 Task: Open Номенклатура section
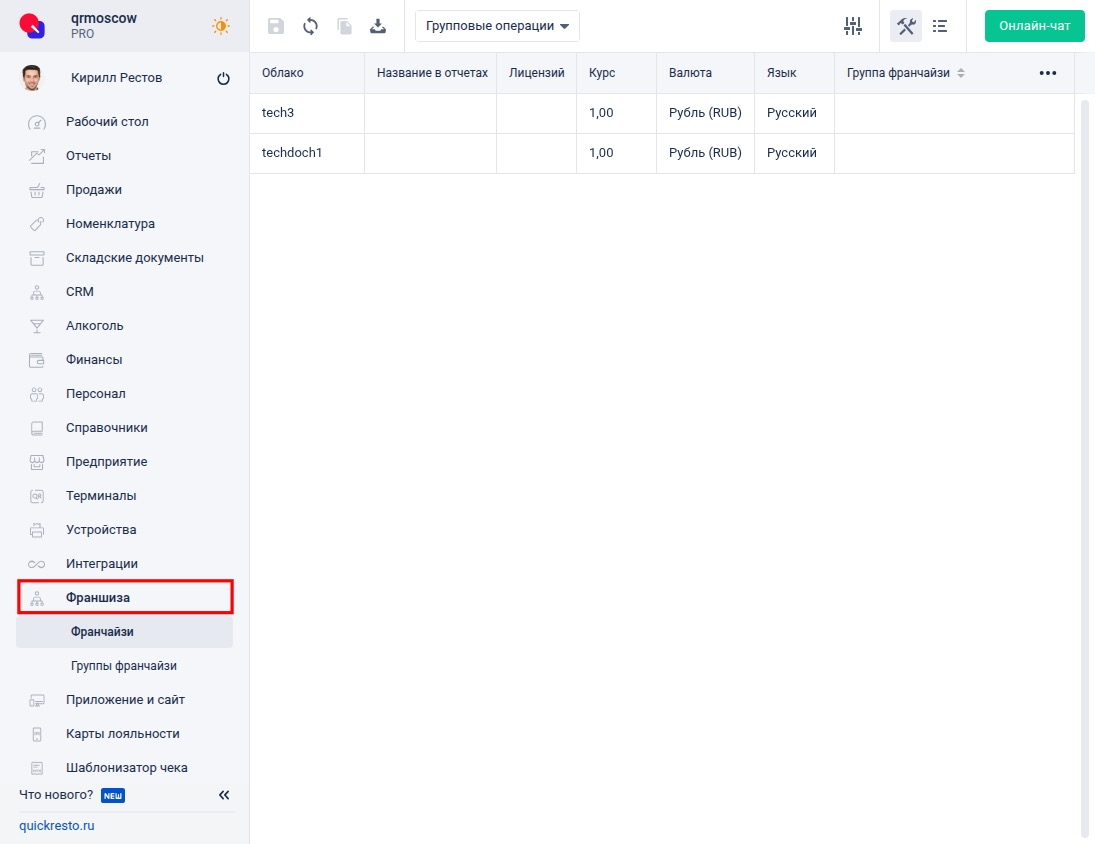click(124, 223)
